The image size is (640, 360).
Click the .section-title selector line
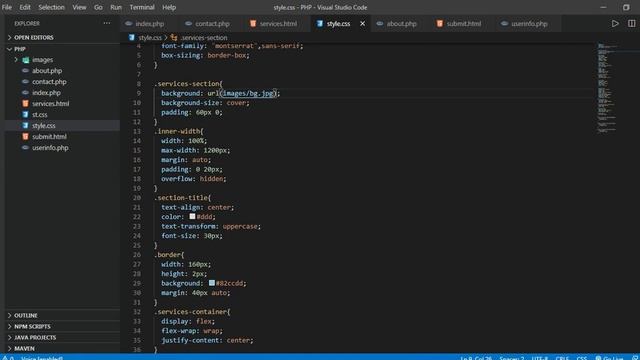[182, 198]
